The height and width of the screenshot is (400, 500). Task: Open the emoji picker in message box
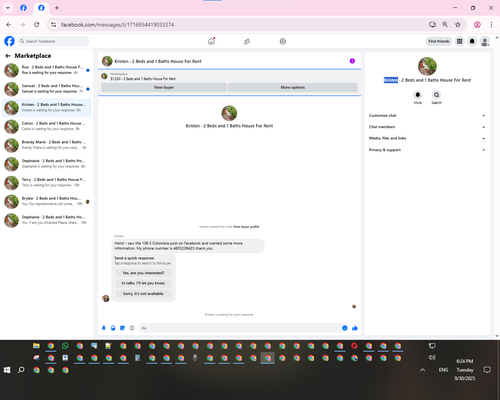(x=345, y=328)
